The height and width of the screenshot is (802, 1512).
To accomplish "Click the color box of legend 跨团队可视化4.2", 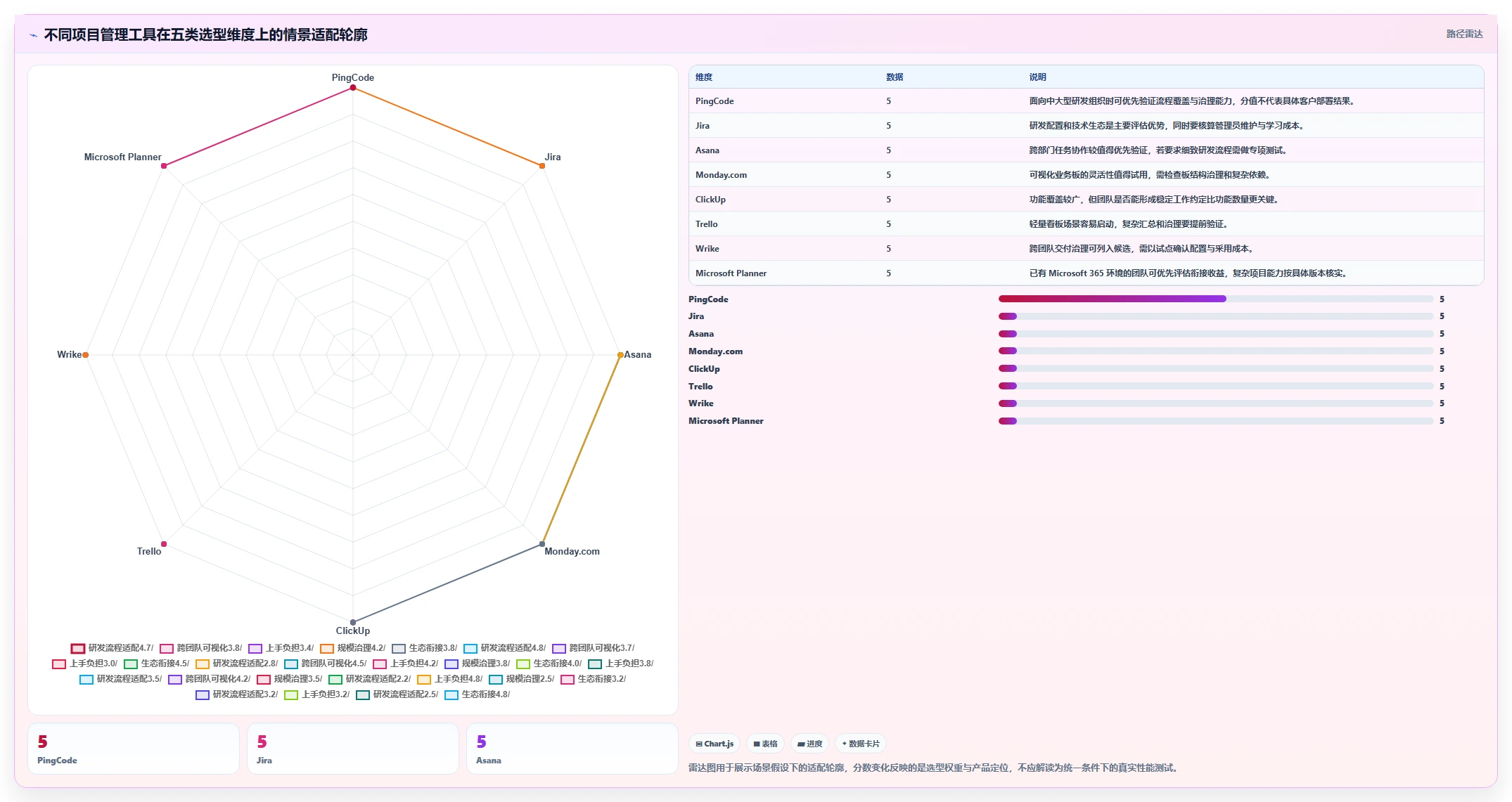I will click(175, 679).
